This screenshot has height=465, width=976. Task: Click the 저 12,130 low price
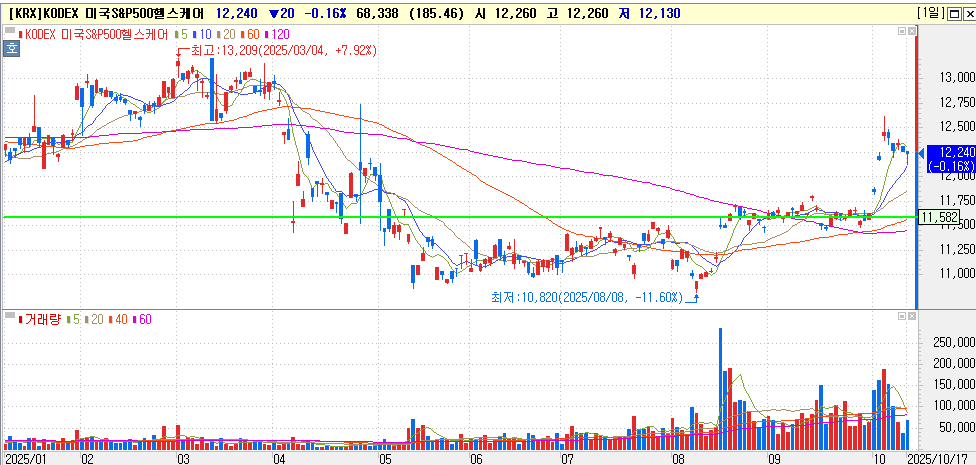[x=649, y=13]
